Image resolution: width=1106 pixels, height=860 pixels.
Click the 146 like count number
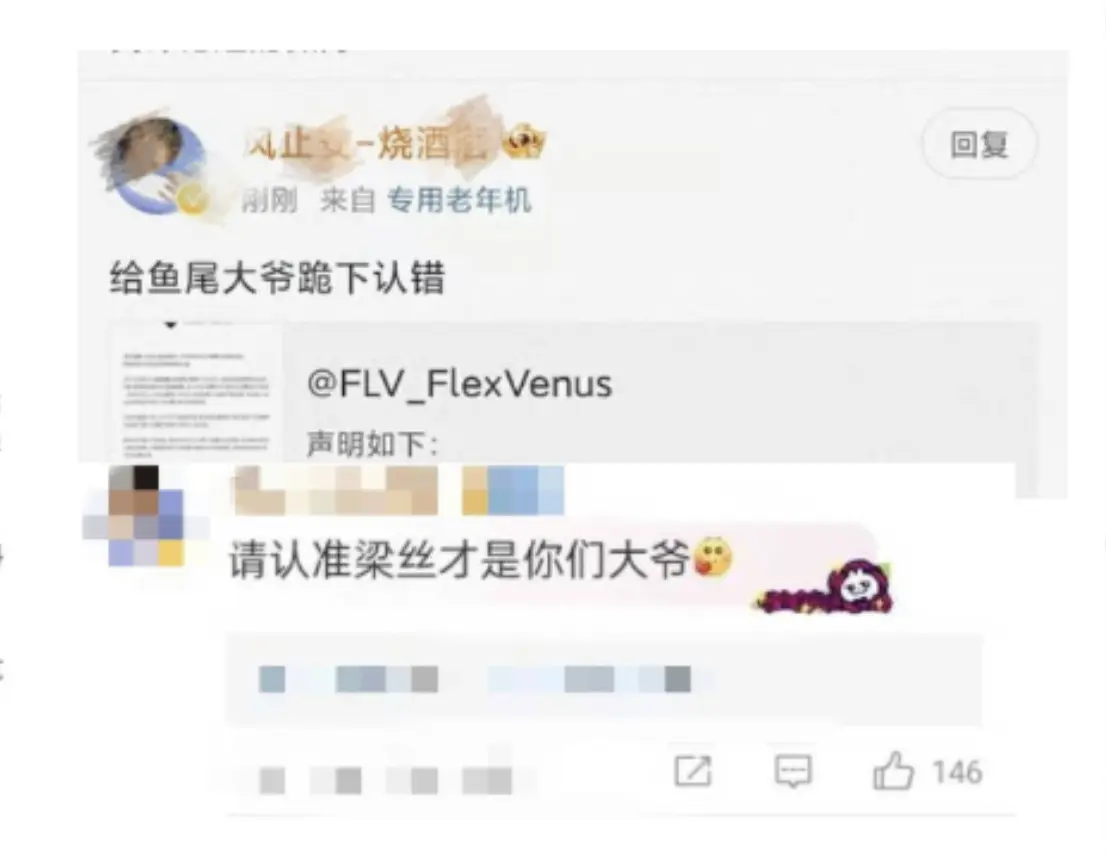tap(957, 772)
